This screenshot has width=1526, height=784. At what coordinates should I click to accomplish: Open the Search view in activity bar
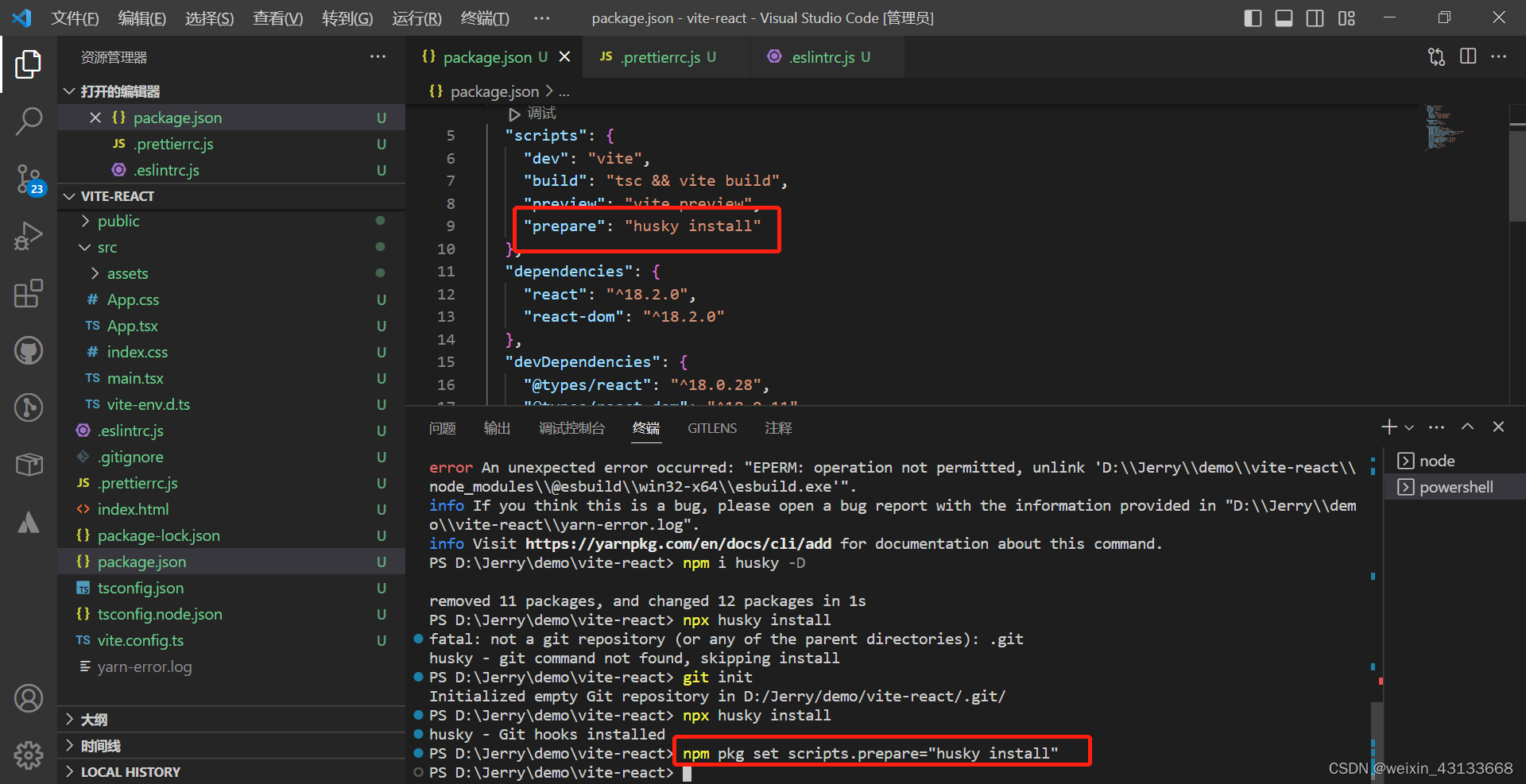coord(29,122)
